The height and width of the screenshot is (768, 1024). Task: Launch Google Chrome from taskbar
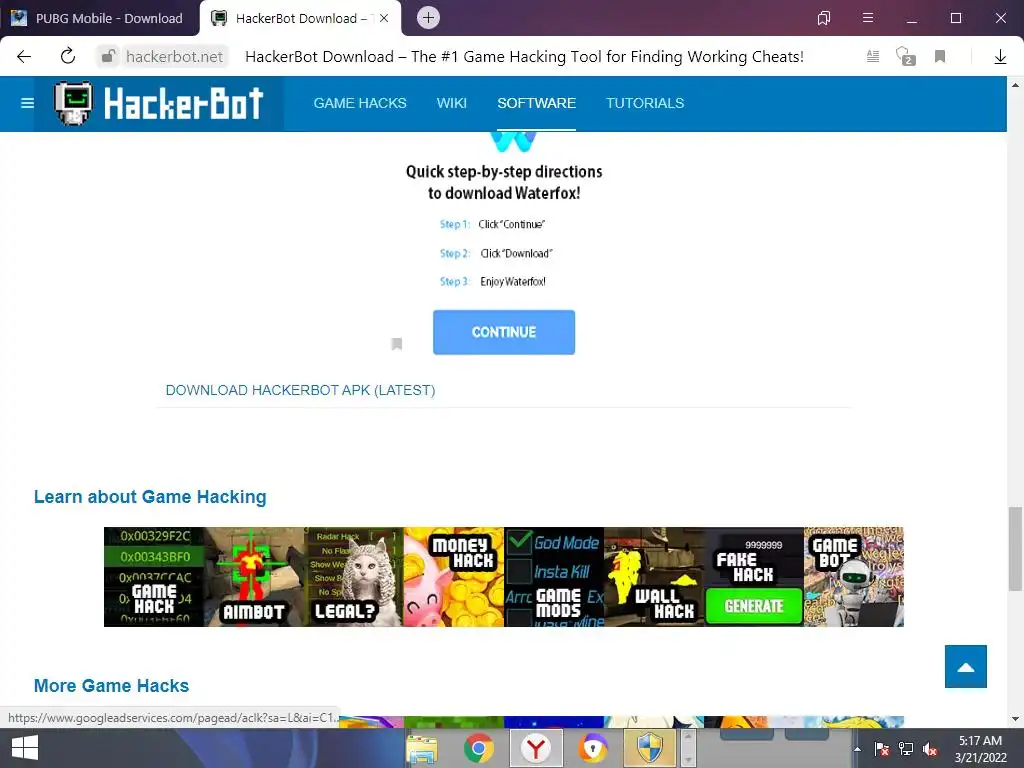click(479, 748)
